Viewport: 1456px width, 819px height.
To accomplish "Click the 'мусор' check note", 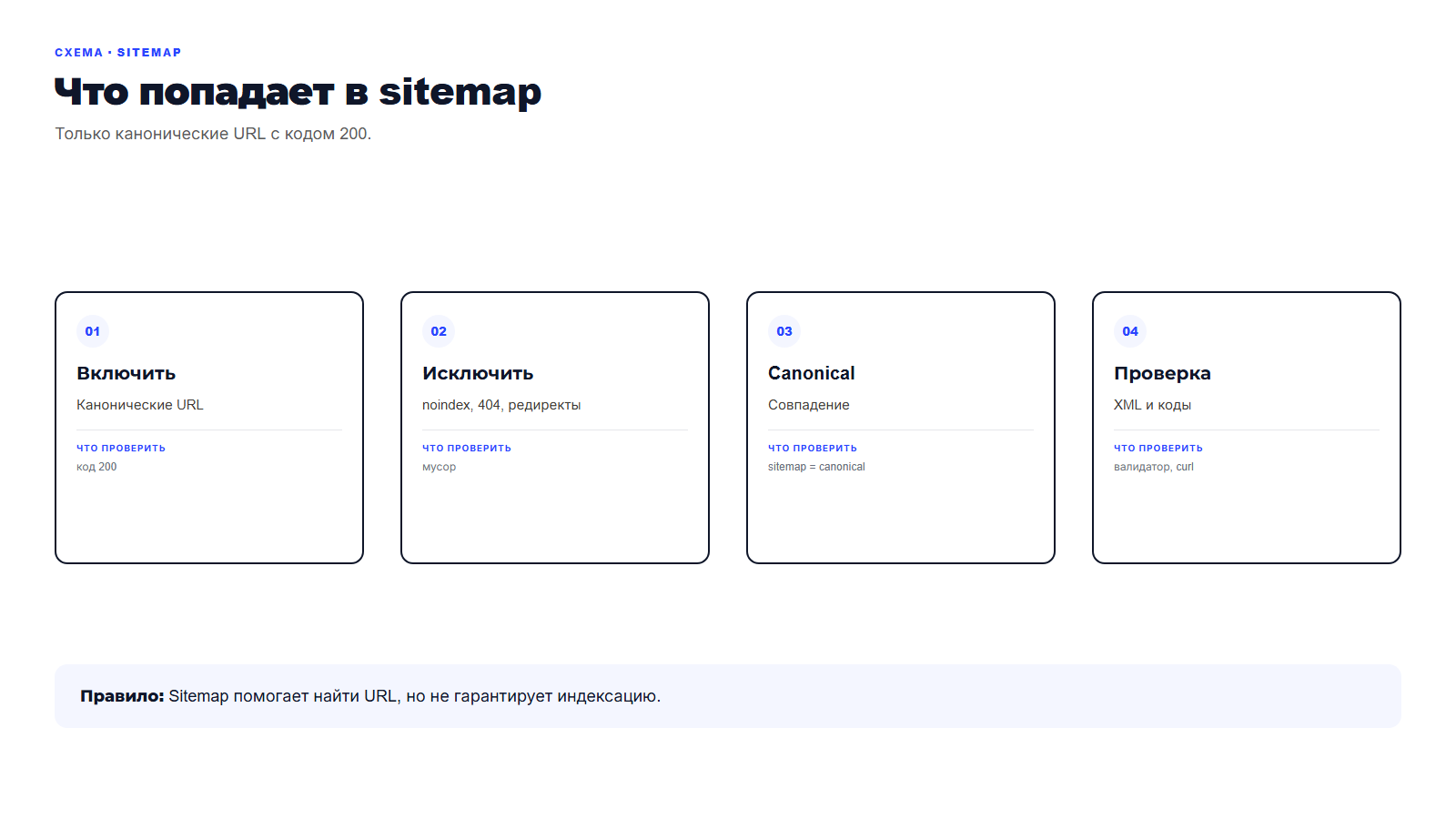I will click(440, 467).
